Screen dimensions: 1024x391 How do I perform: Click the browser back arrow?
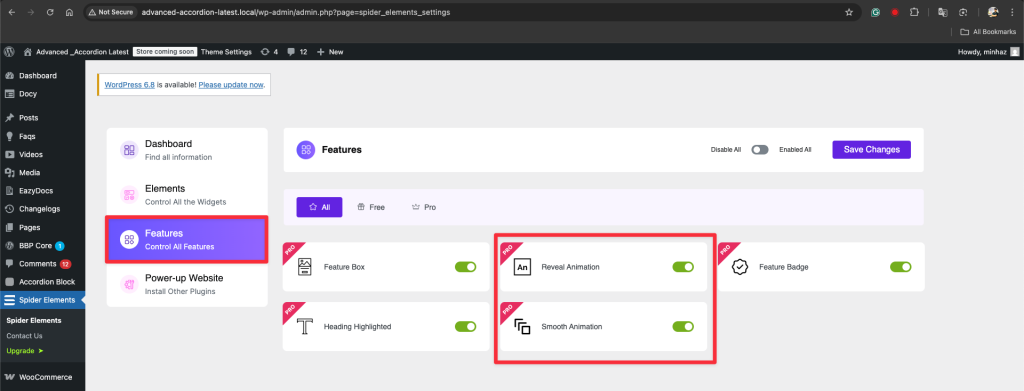click(12, 12)
